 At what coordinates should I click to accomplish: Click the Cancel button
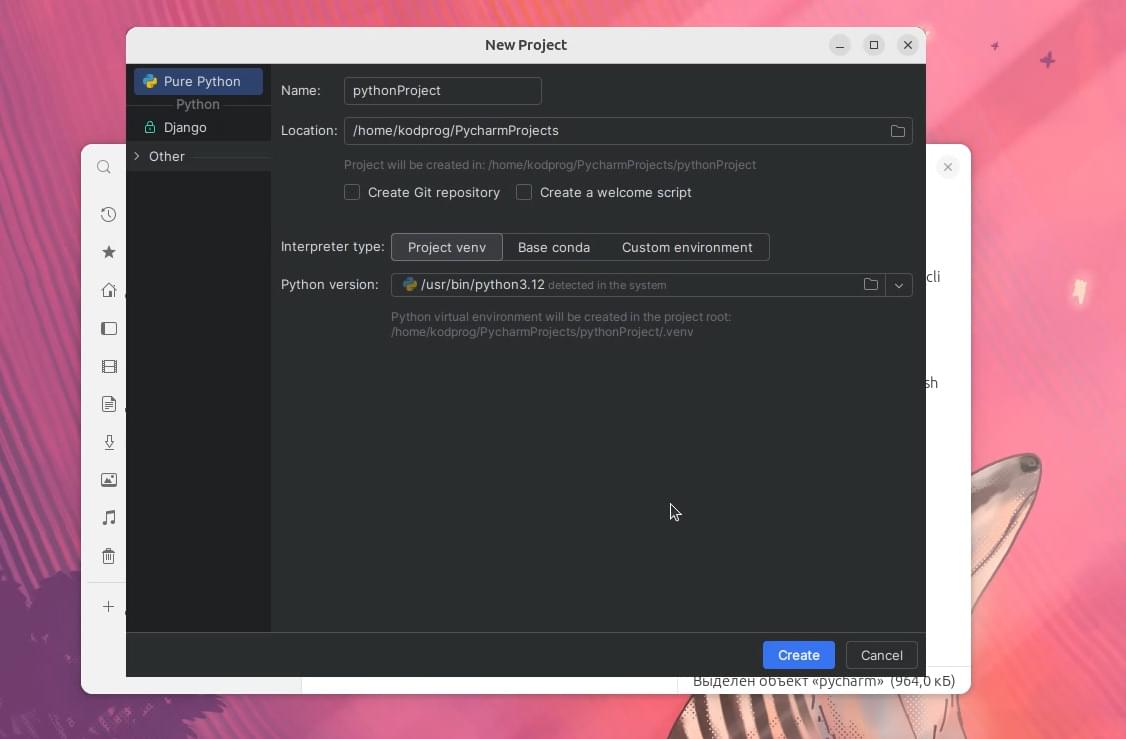[881, 655]
